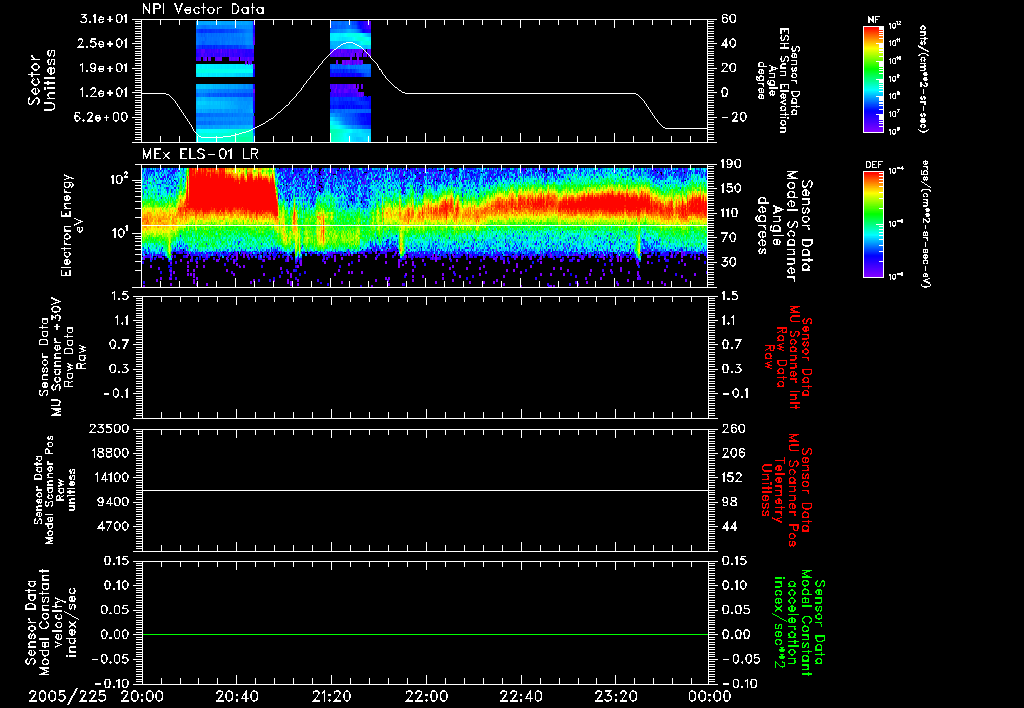Click the "98" telemetry tick value

[729, 502]
